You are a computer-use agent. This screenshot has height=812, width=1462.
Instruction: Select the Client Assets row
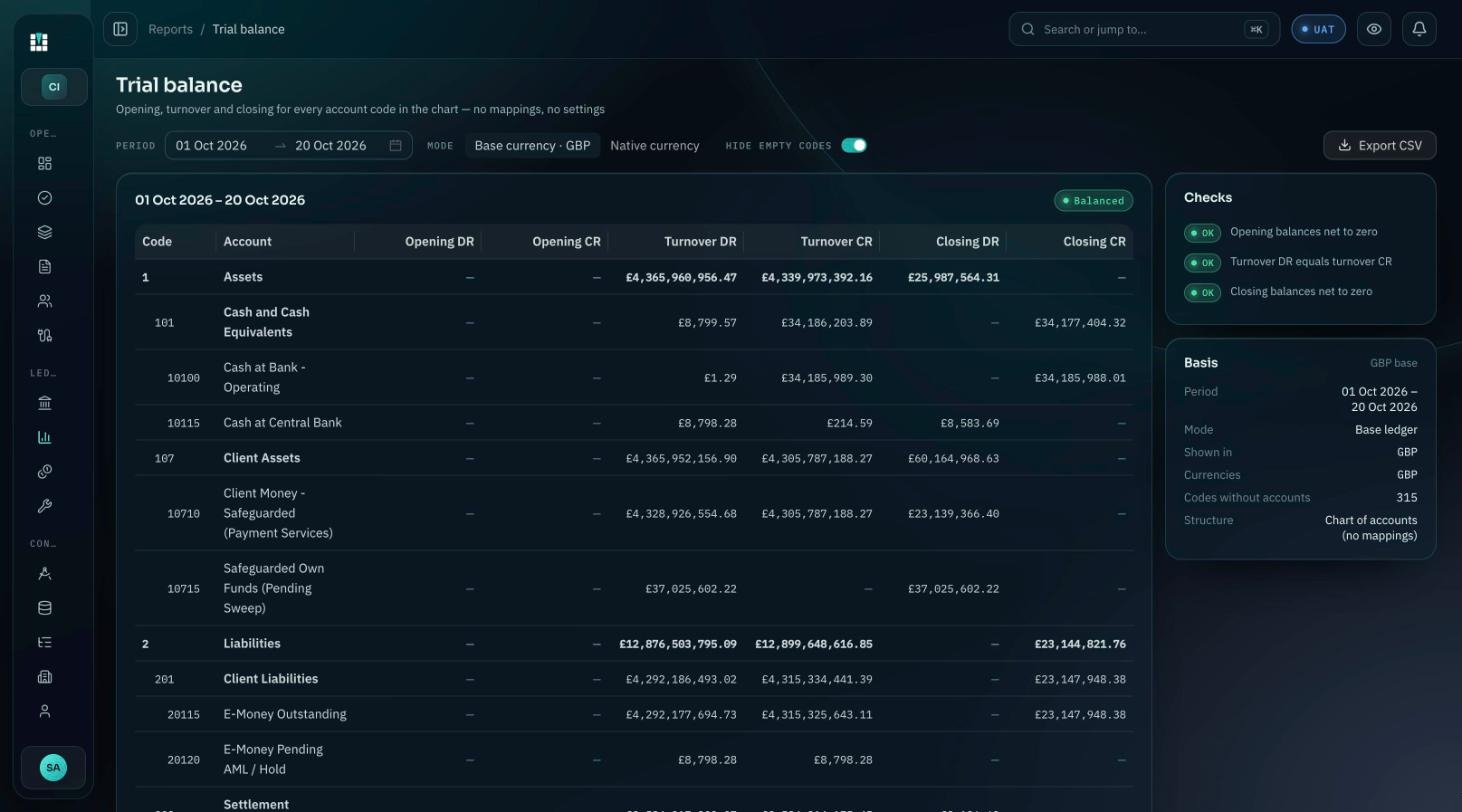tap(634, 458)
